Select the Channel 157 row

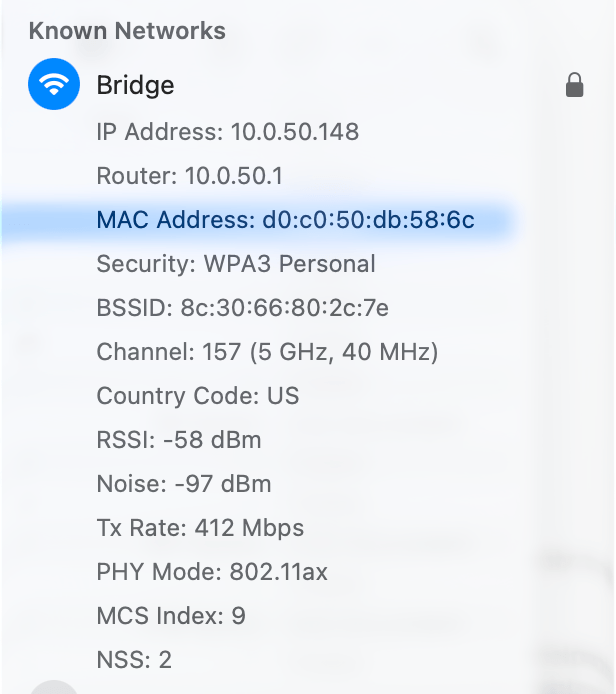coord(267,352)
